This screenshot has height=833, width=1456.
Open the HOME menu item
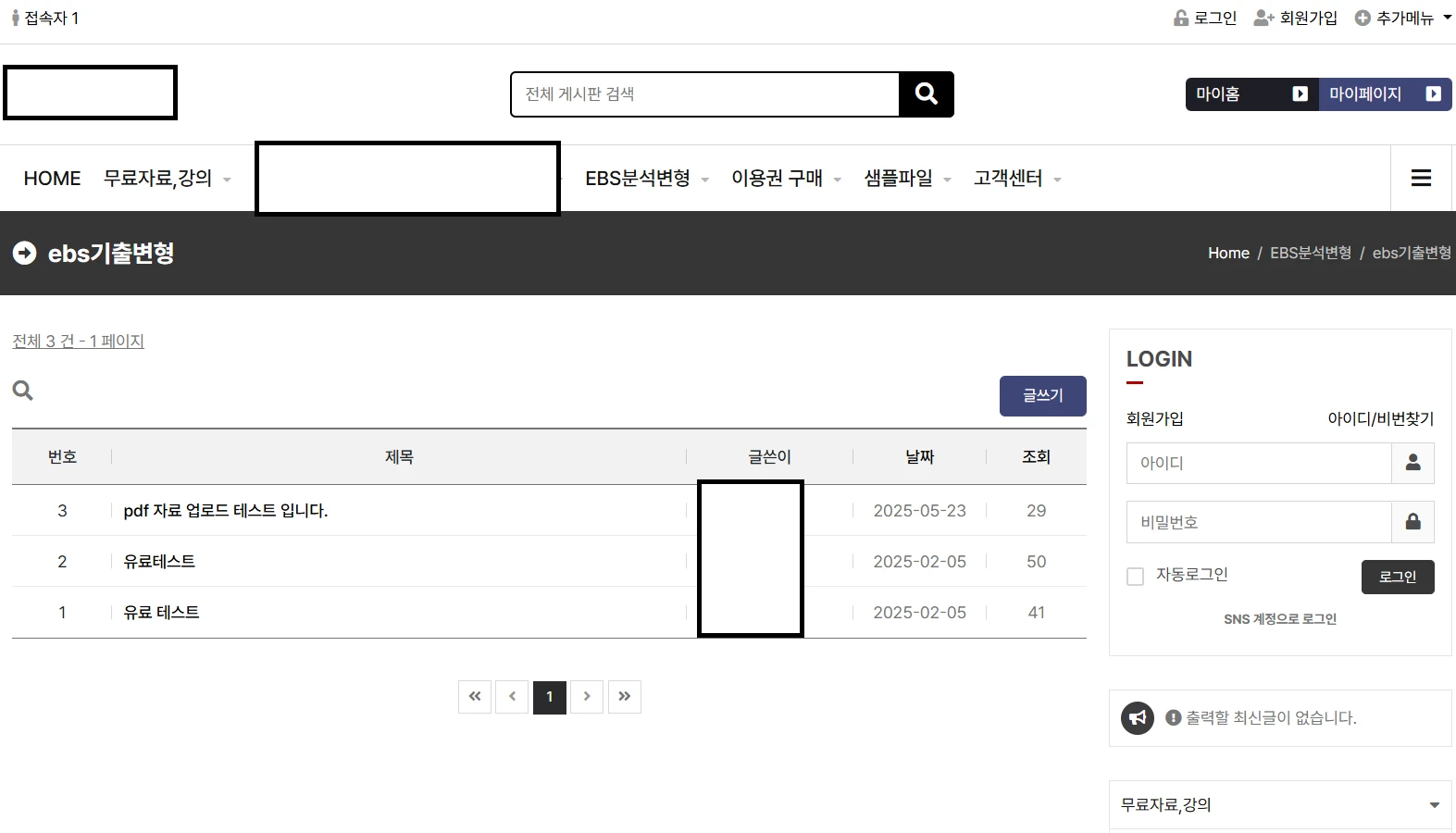click(x=52, y=178)
